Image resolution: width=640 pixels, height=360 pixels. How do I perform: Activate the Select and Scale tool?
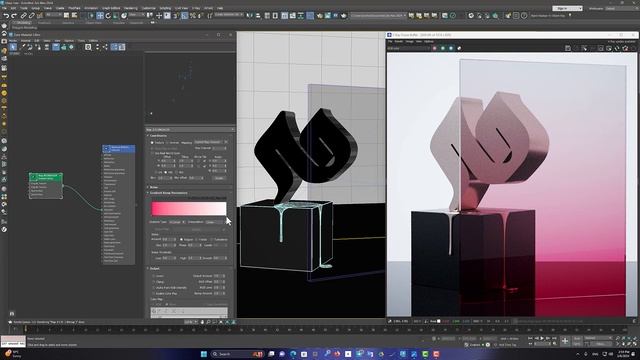[x=116, y=16]
